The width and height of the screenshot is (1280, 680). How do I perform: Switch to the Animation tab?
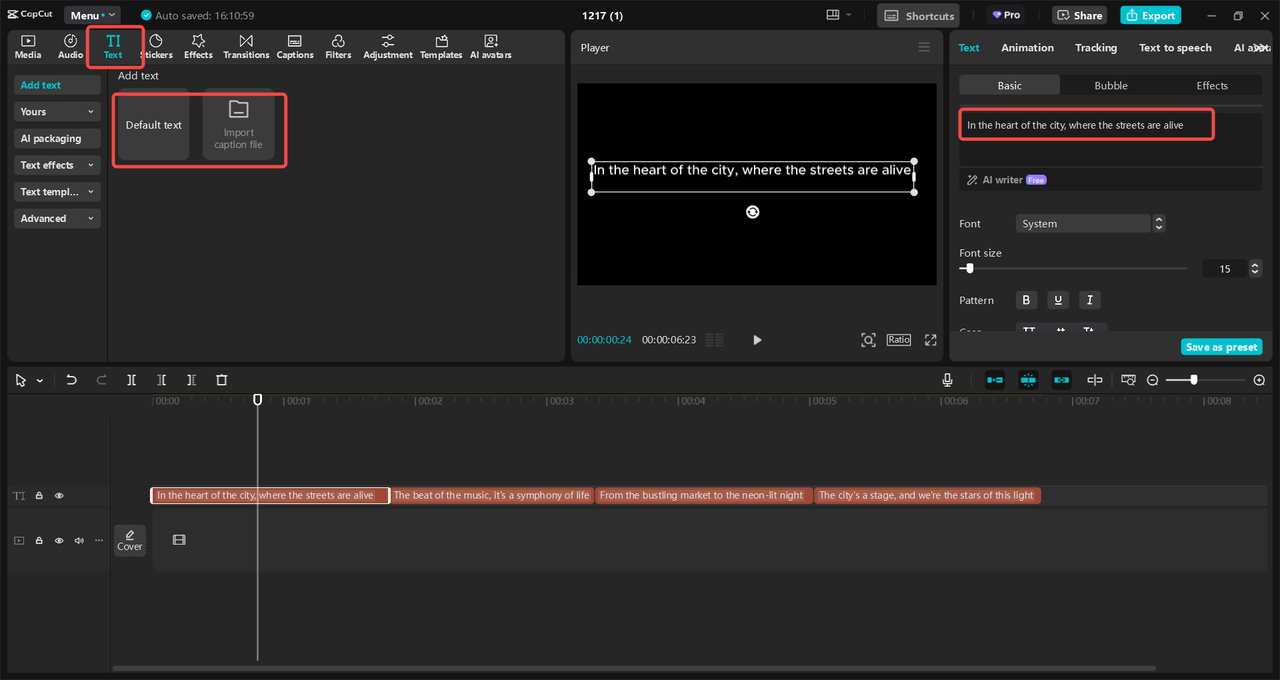[1027, 48]
